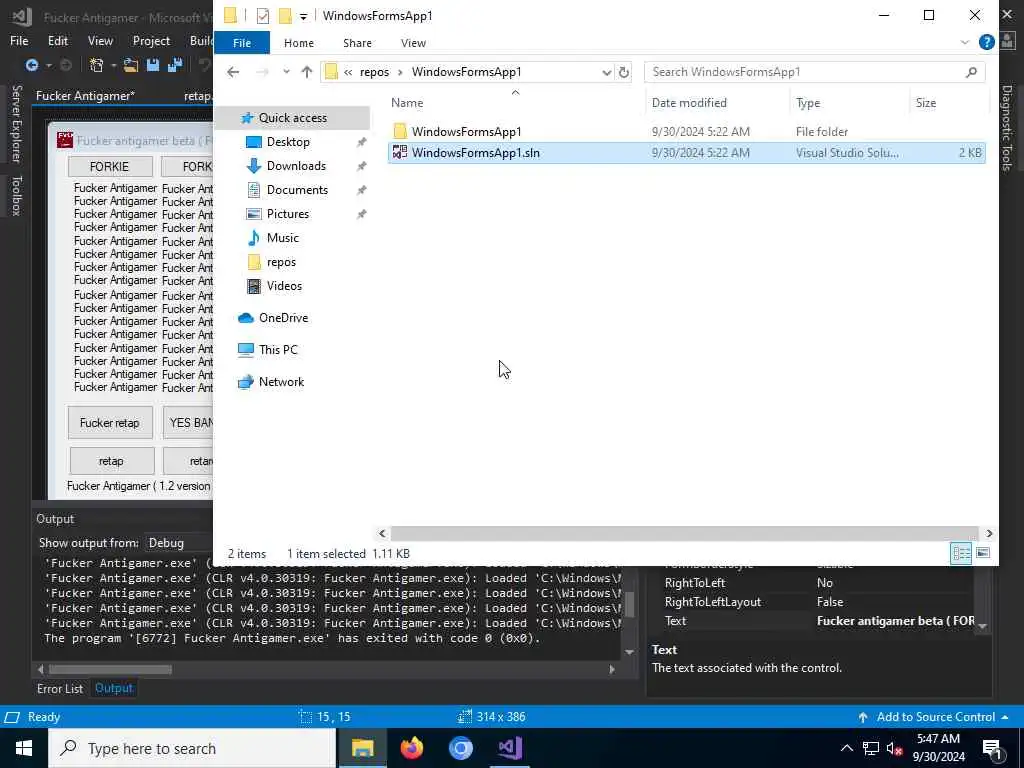1024x768 pixels.
Task: Click Explorer Up one level arrow
Action: coord(306,72)
